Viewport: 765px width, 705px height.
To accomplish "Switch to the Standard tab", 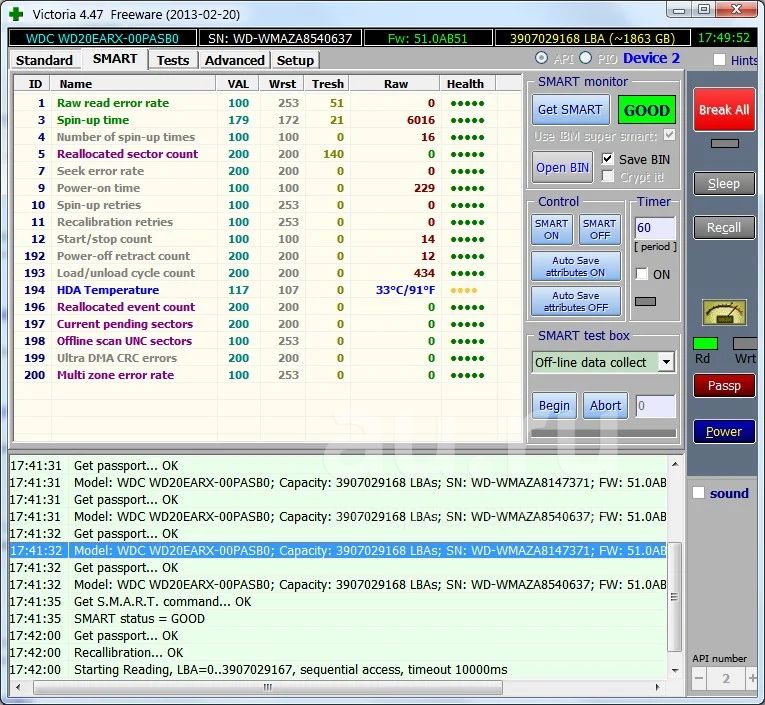I will [x=44, y=60].
